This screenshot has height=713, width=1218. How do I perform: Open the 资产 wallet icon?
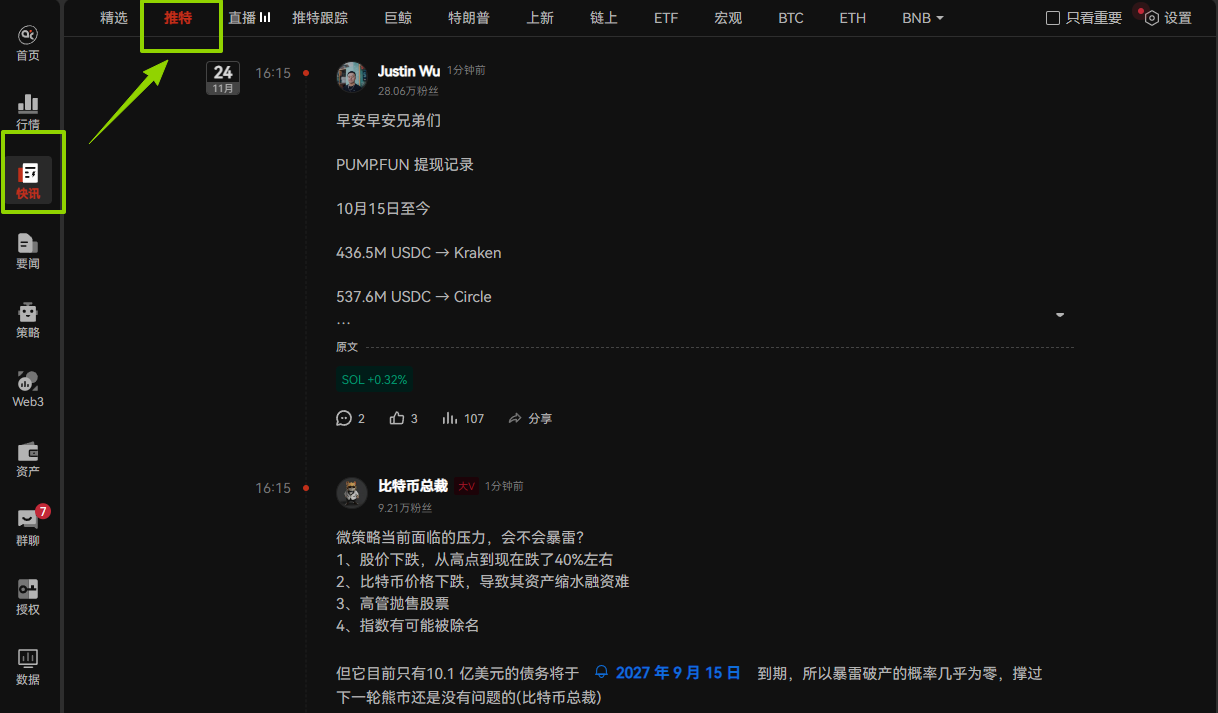pyautogui.click(x=28, y=458)
